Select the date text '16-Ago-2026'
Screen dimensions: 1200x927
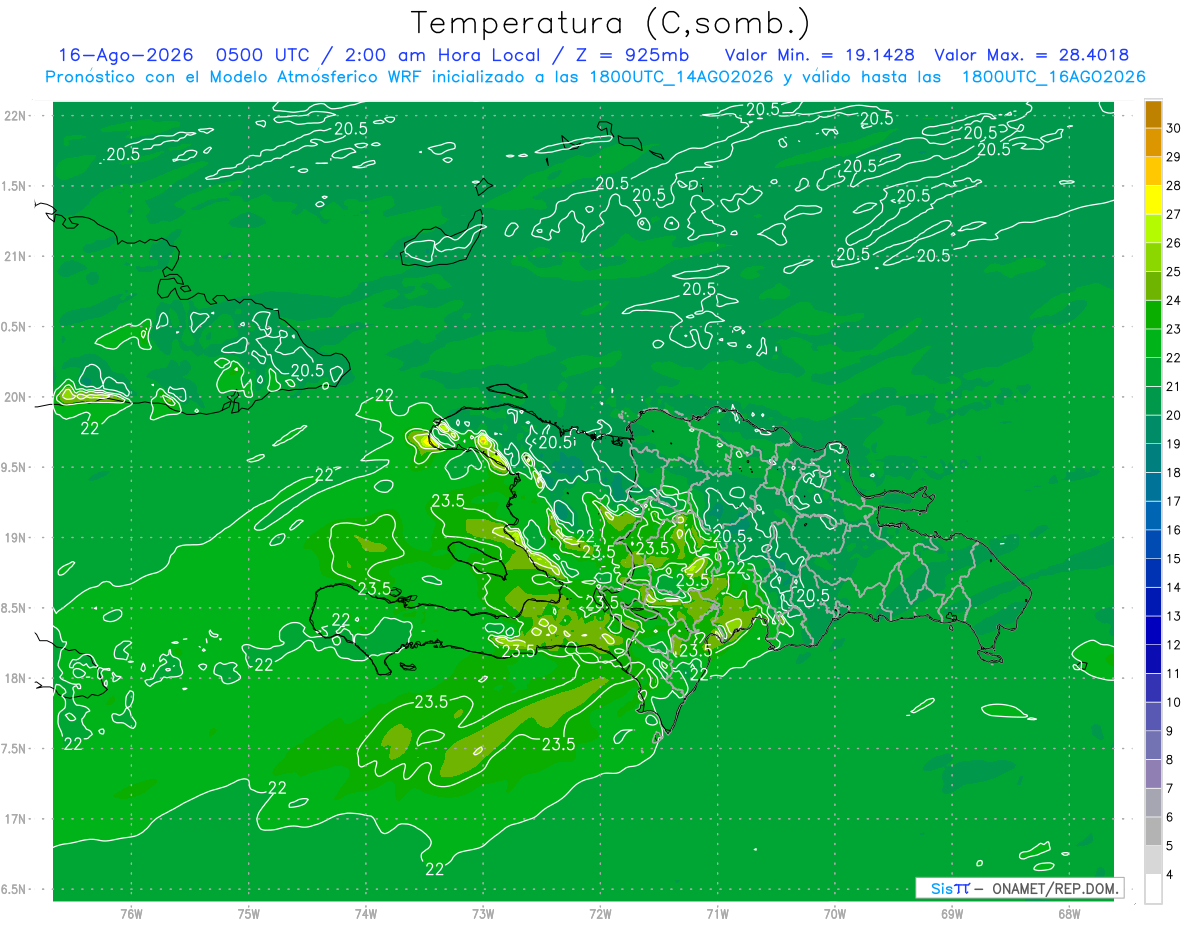click(125, 56)
